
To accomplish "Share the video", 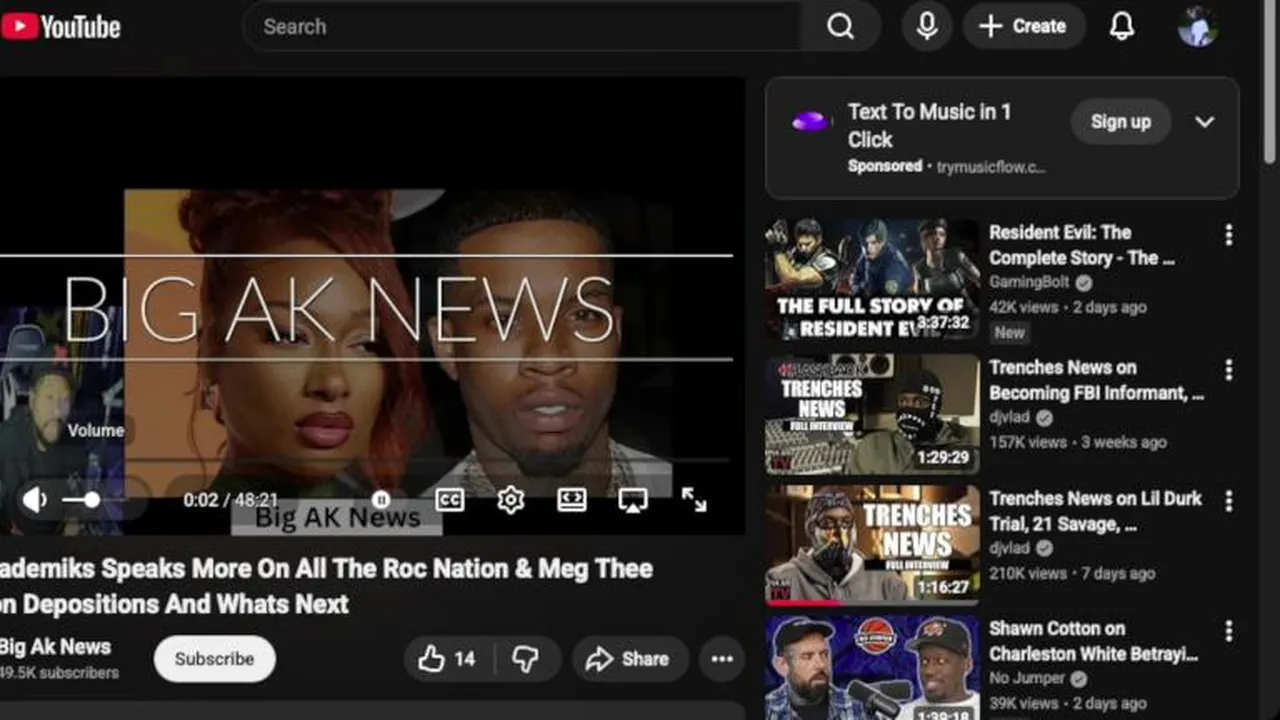I will (630, 659).
